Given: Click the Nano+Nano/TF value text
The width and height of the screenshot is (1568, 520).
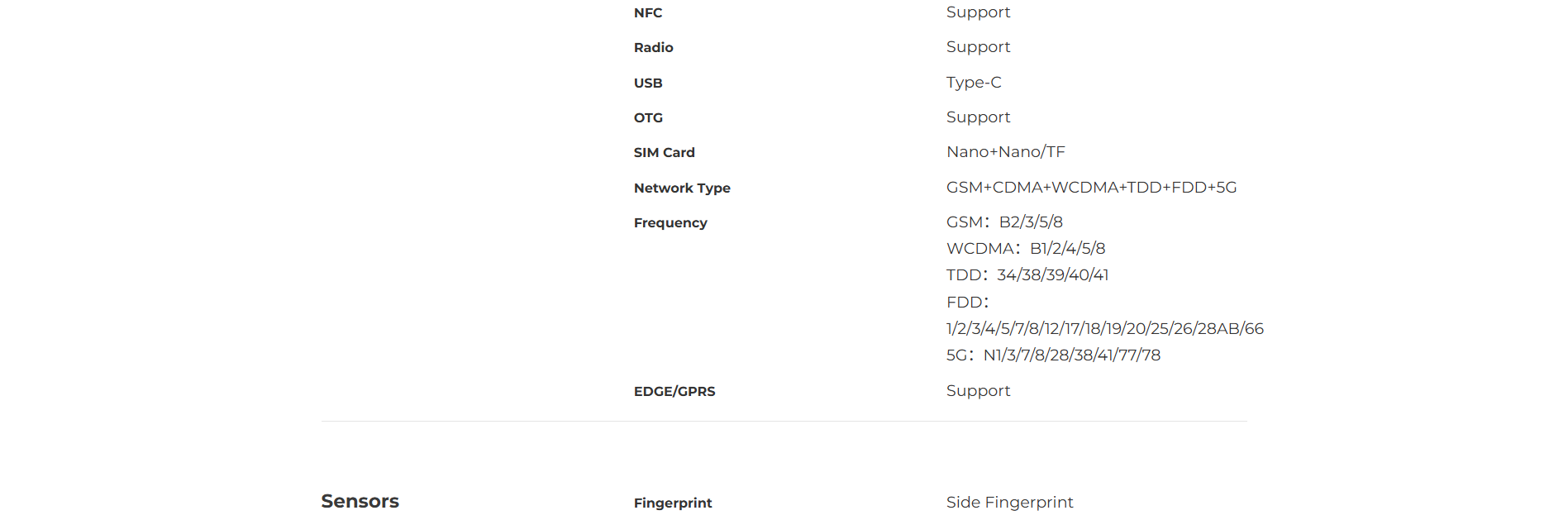Looking at the screenshot, I should click(1006, 152).
